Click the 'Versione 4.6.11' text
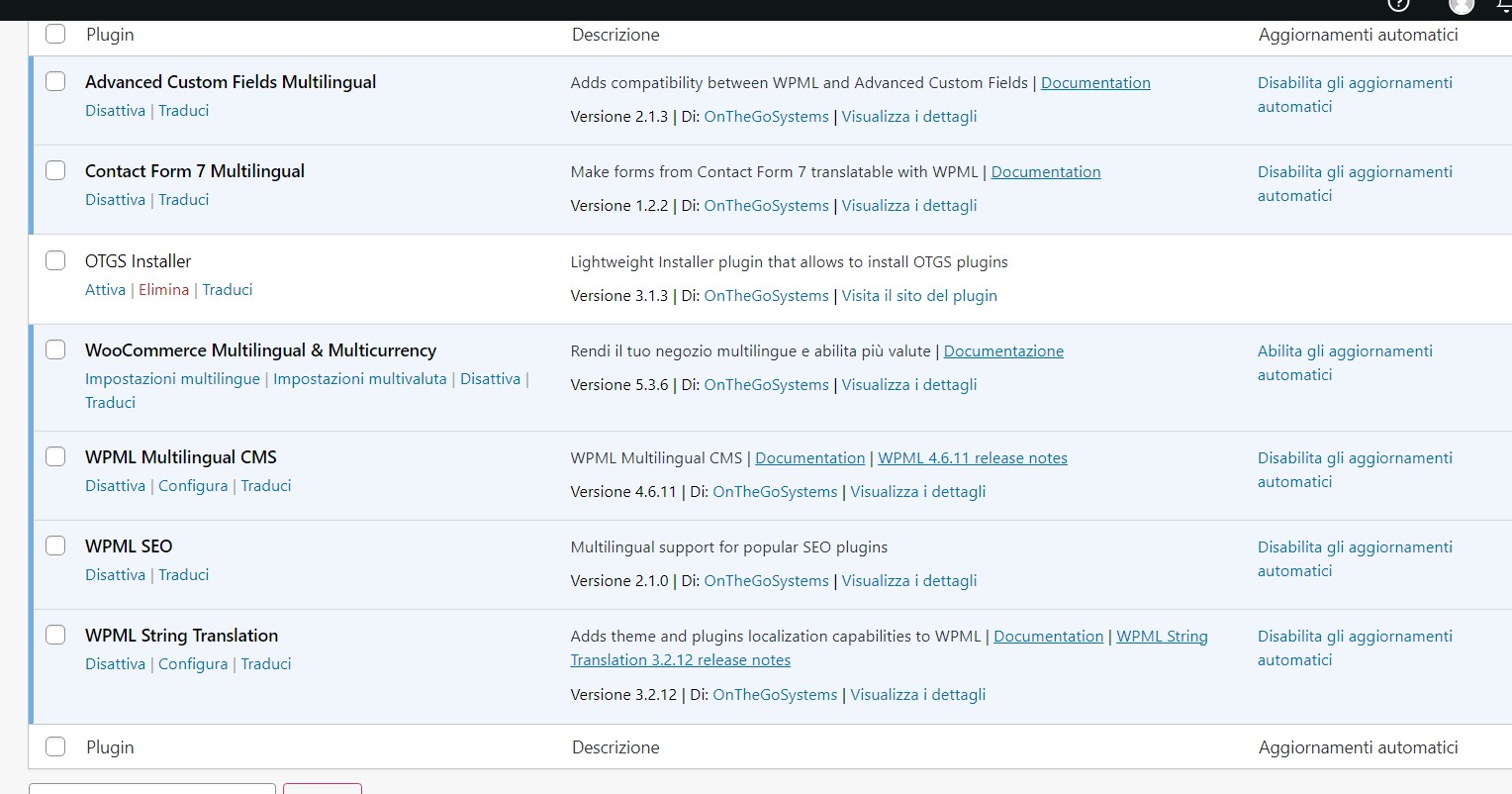Screen dimensions: 1512x794 (x=623, y=491)
